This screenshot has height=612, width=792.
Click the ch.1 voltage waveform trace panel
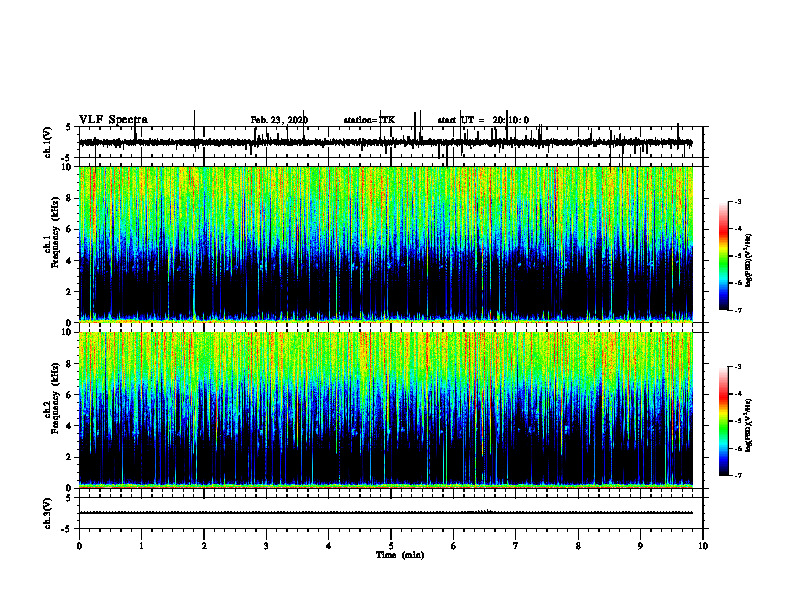[391, 142]
